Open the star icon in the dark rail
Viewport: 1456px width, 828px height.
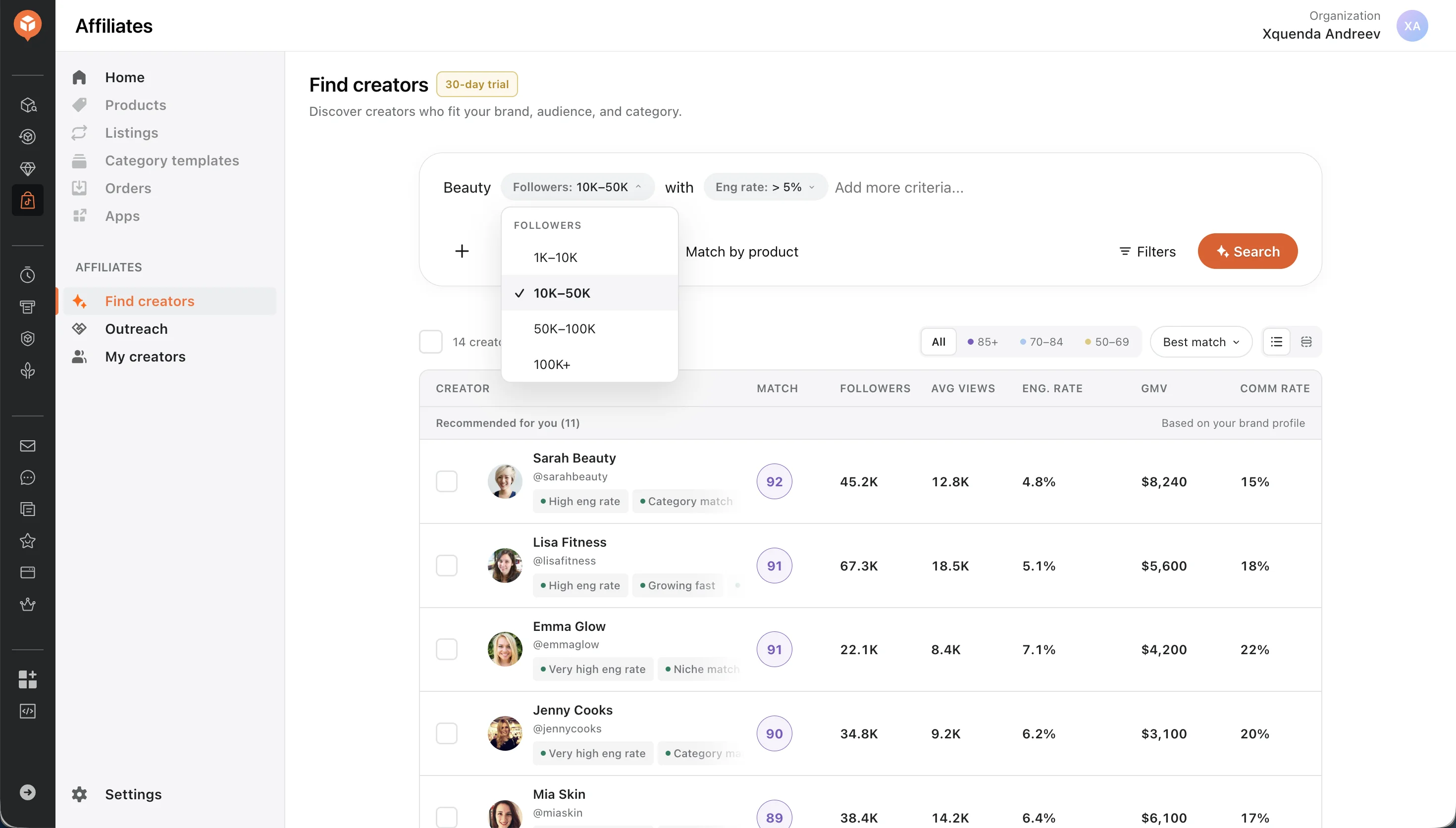click(x=27, y=541)
